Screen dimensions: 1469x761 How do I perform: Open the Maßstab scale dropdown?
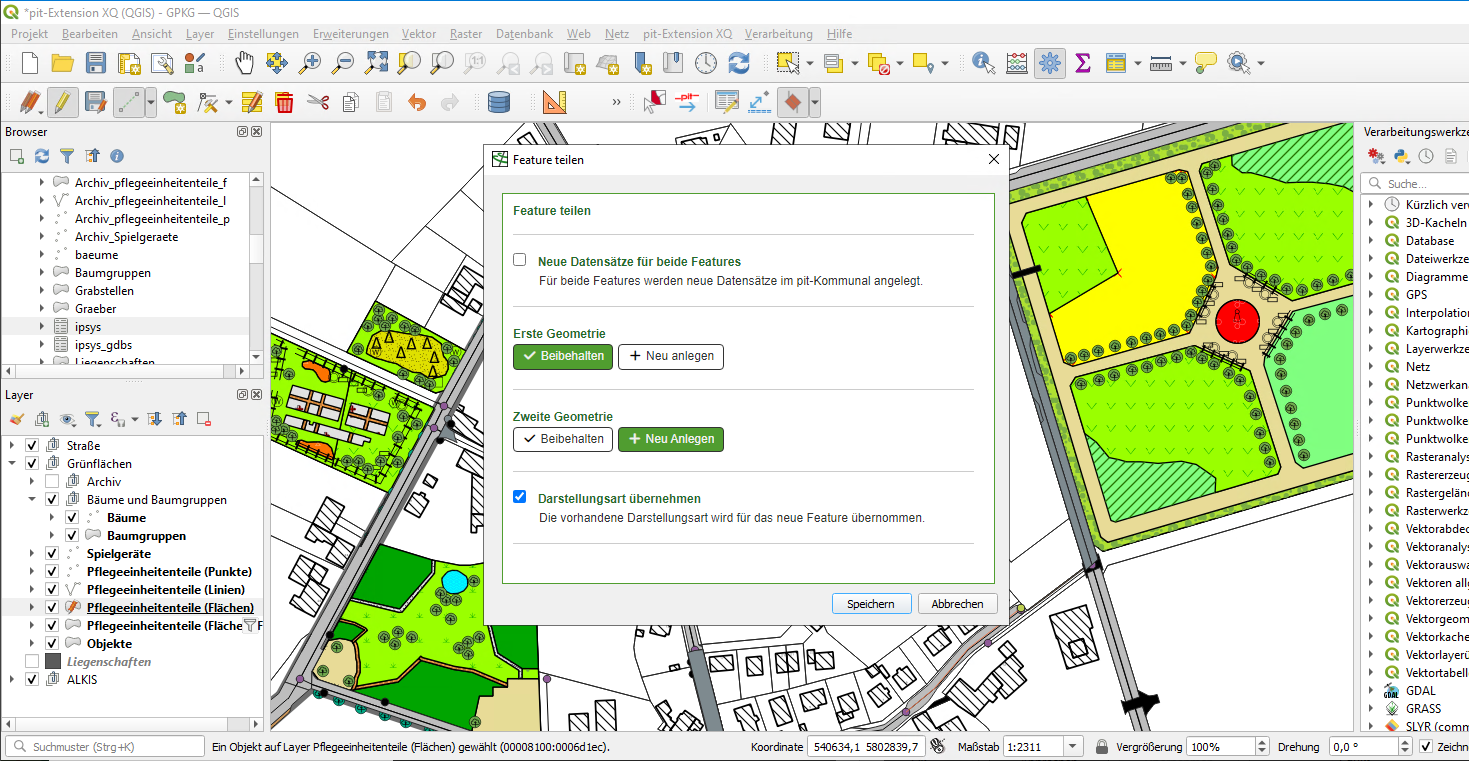tap(1073, 745)
